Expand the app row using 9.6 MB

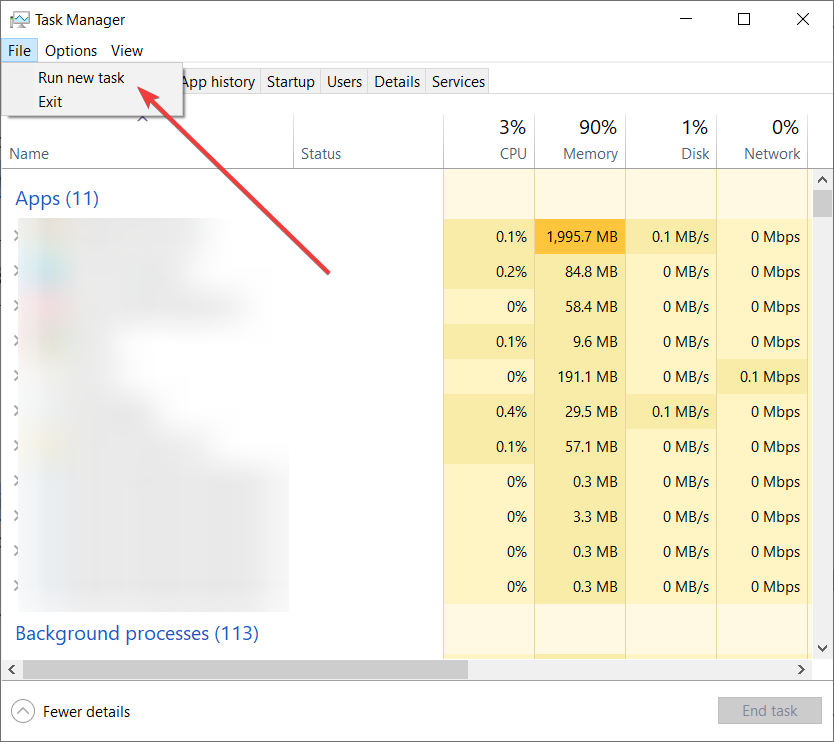coord(16,341)
